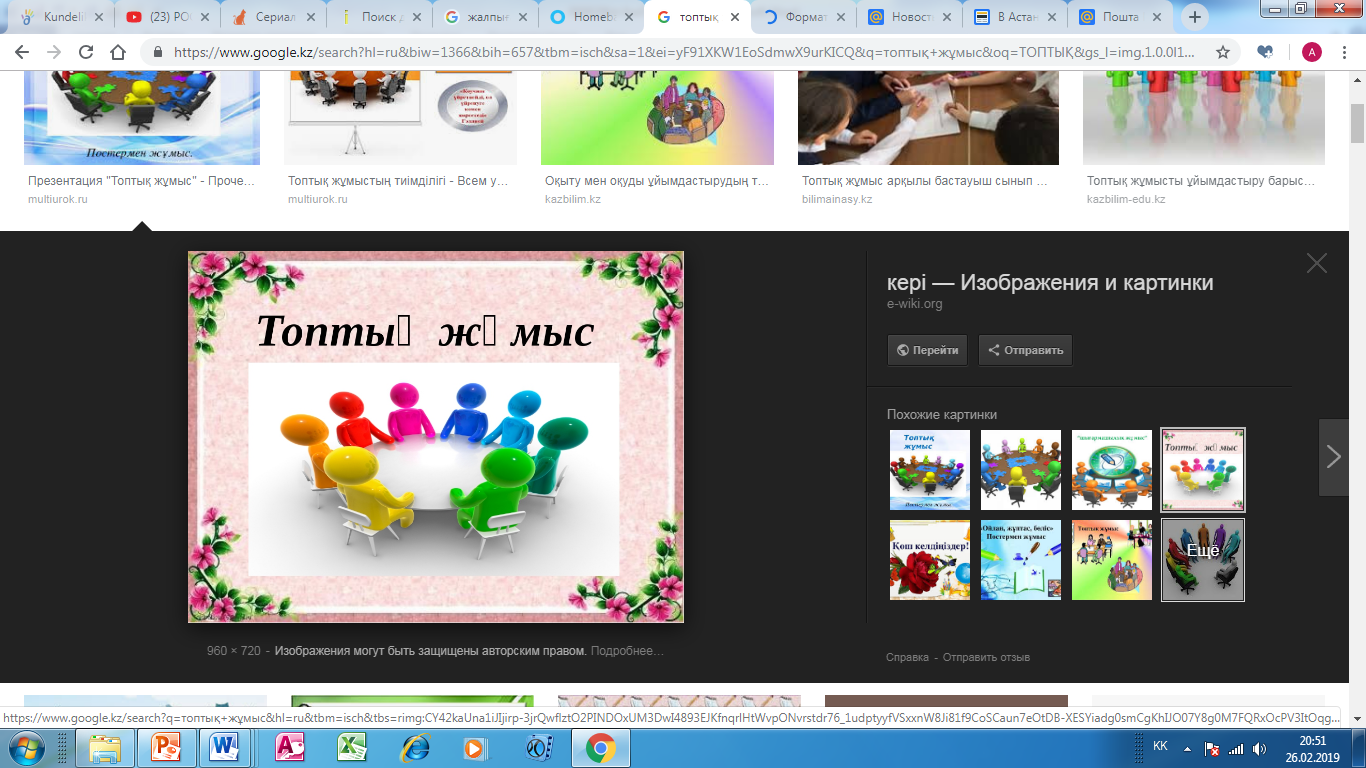Show the next image in the preview
The width and height of the screenshot is (1366, 768).
pos(1333,457)
